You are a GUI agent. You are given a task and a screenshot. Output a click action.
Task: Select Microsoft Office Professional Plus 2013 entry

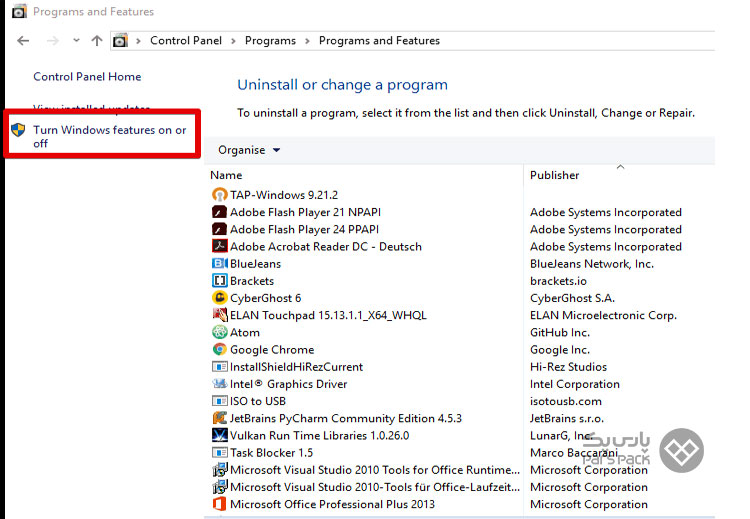(x=332, y=505)
